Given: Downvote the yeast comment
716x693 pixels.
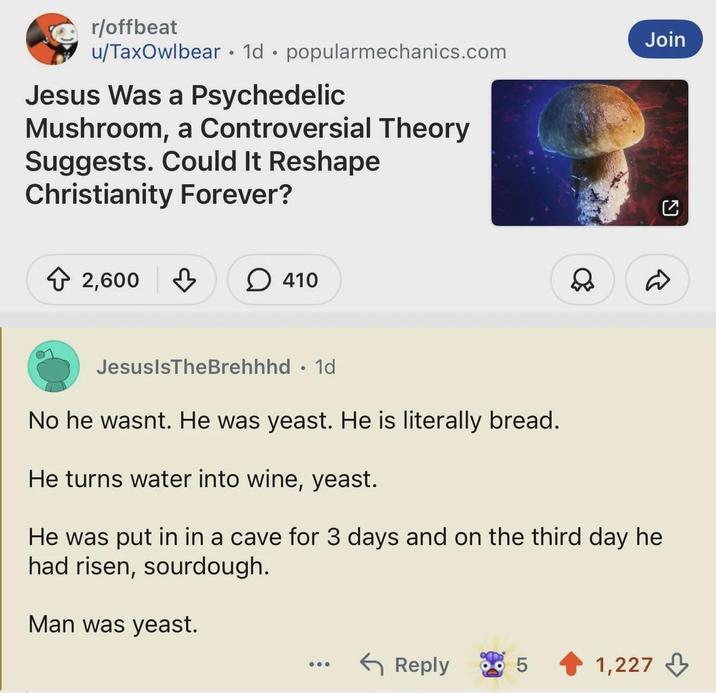Looking at the screenshot, I should [677, 664].
